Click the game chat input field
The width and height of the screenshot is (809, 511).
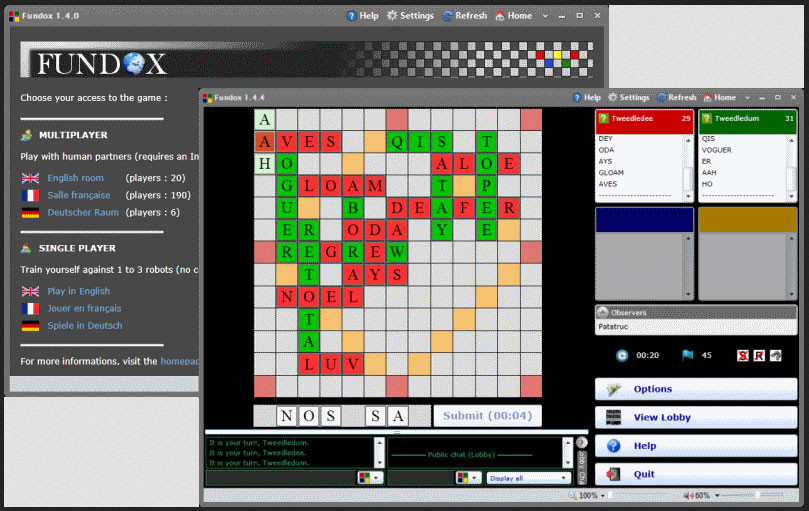click(282, 478)
